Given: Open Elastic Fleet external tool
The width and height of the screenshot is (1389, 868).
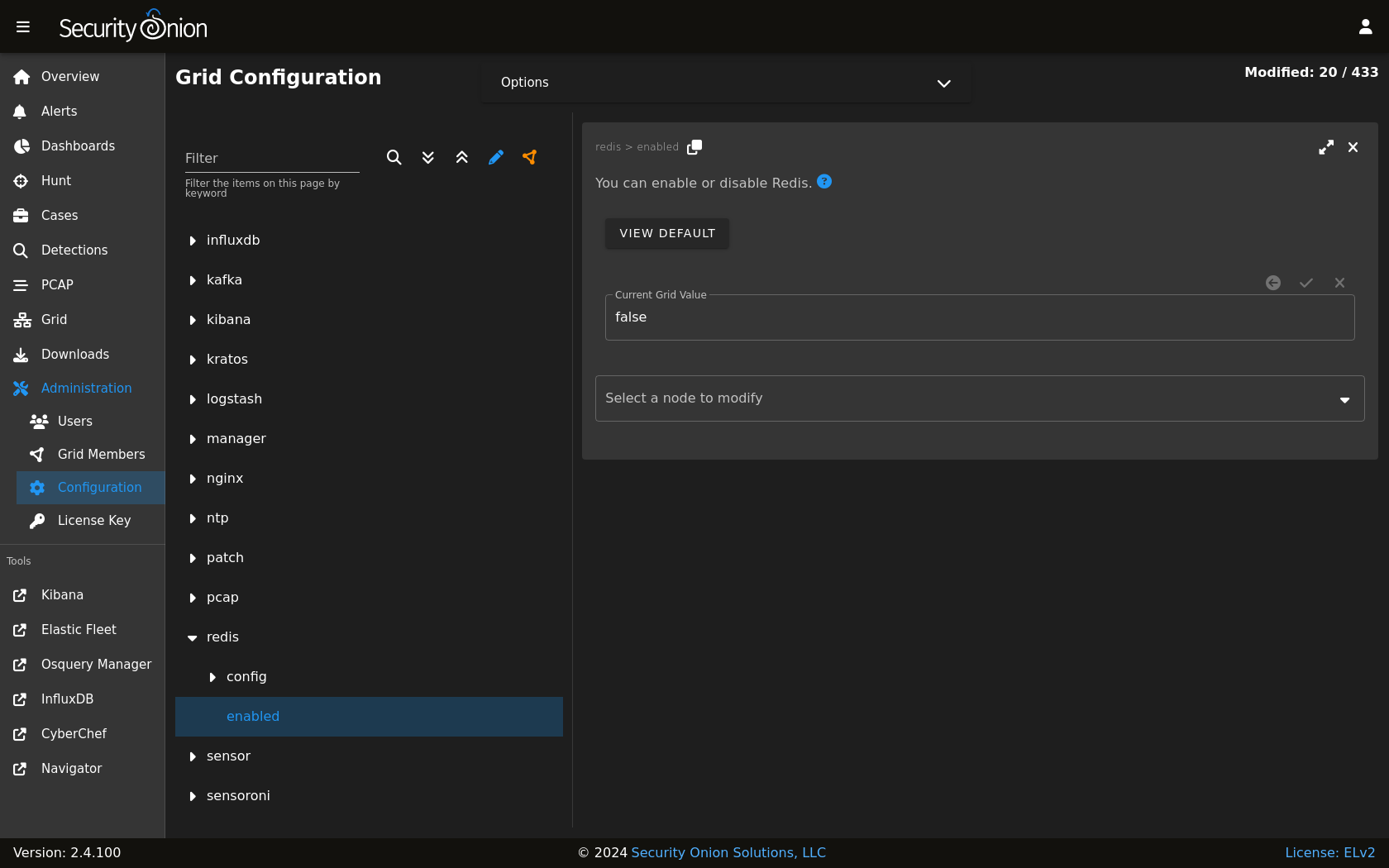Looking at the screenshot, I should click(83, 630).
